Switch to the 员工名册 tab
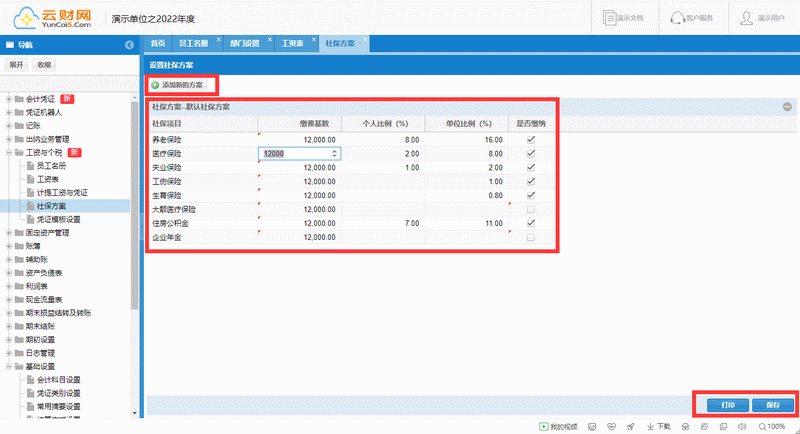The image size is (800, 434). [x=193, y=44]
